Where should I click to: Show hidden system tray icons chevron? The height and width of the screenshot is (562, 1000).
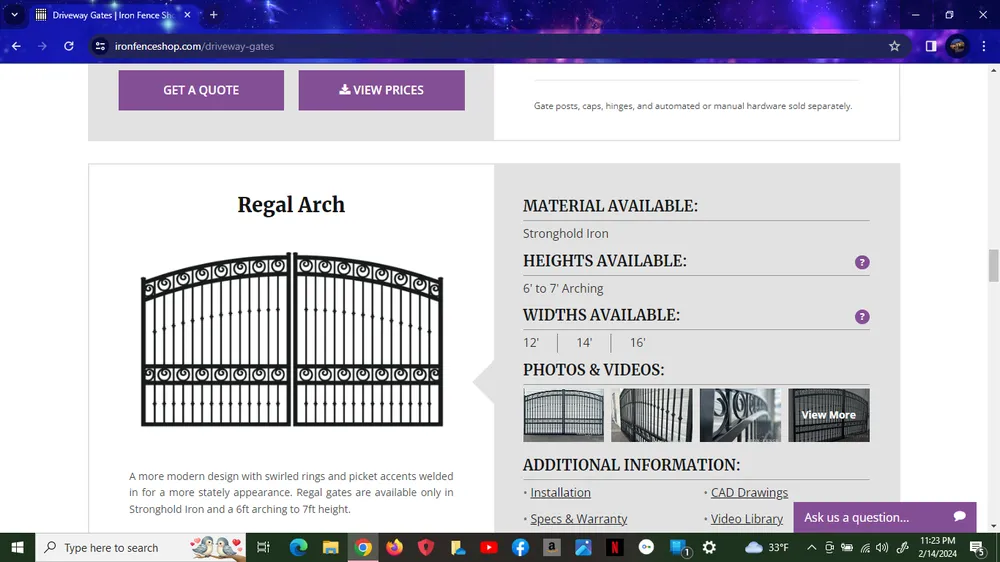811,547
